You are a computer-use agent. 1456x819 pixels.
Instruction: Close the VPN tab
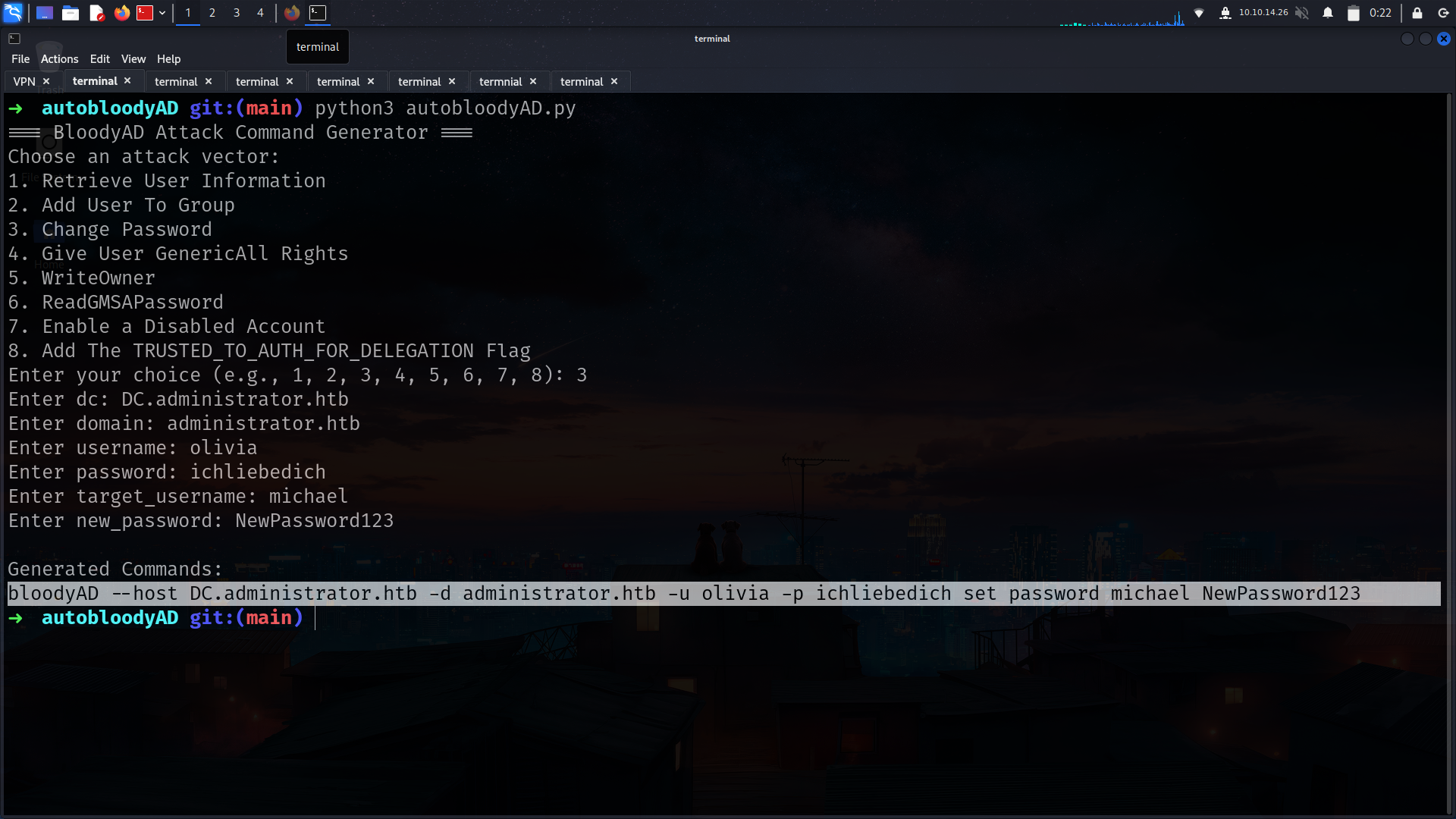point(46,81)
